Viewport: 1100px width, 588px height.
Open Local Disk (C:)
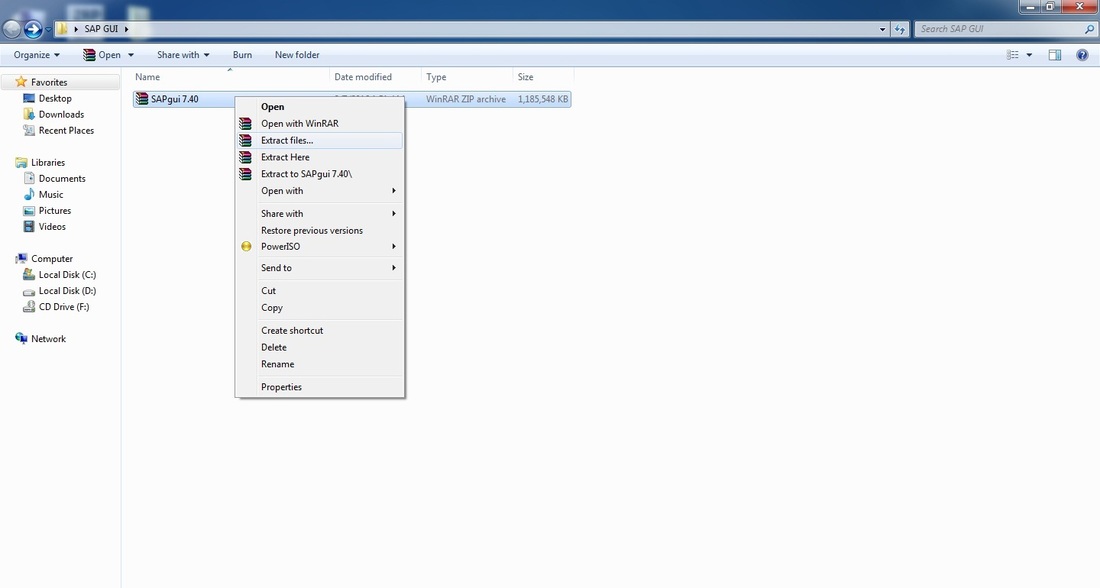tap(67, 274)
